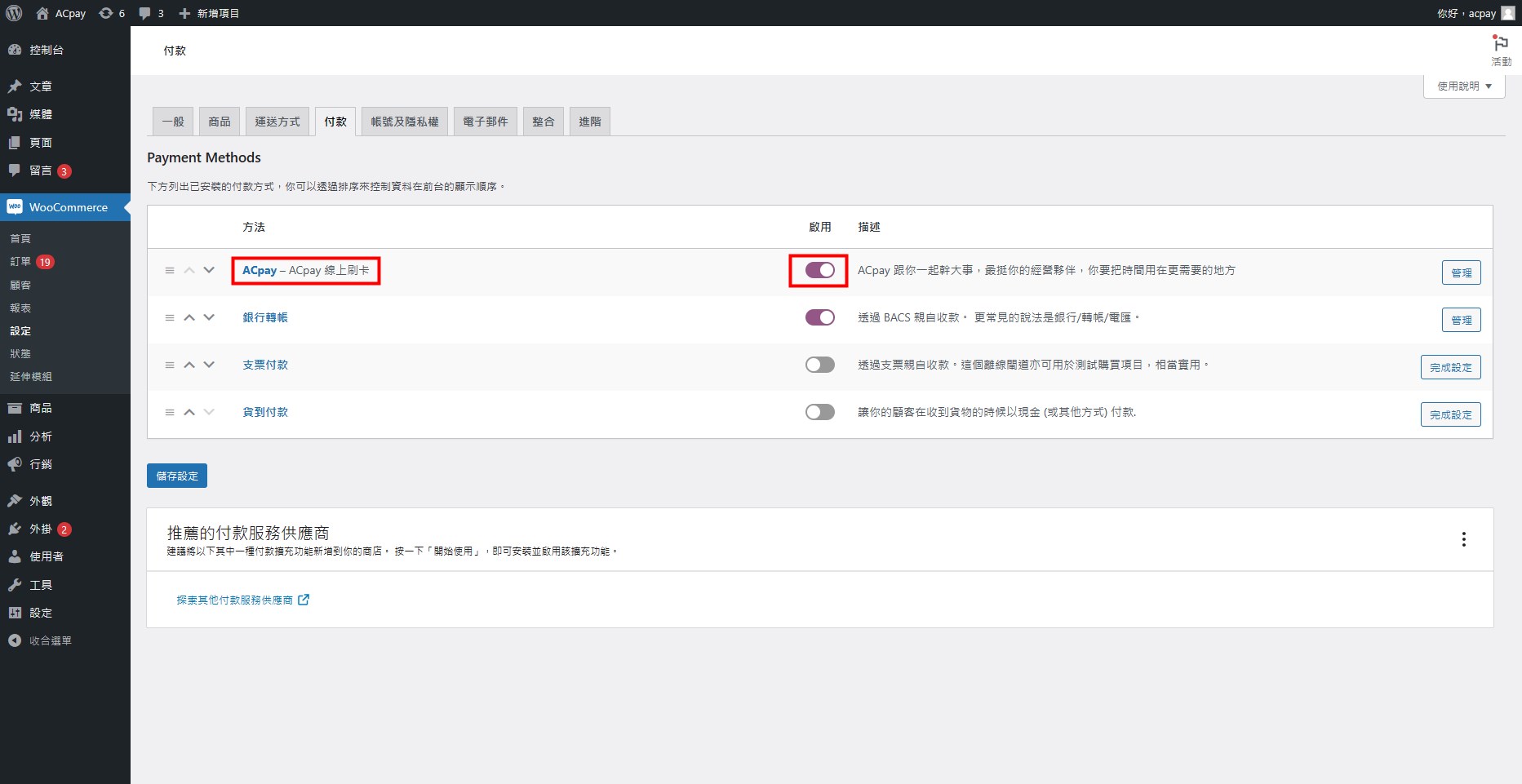The width and height of the screenshot is (1522, 784).
Task: Open 頁面 pages menu
Action: pos(65,143)
